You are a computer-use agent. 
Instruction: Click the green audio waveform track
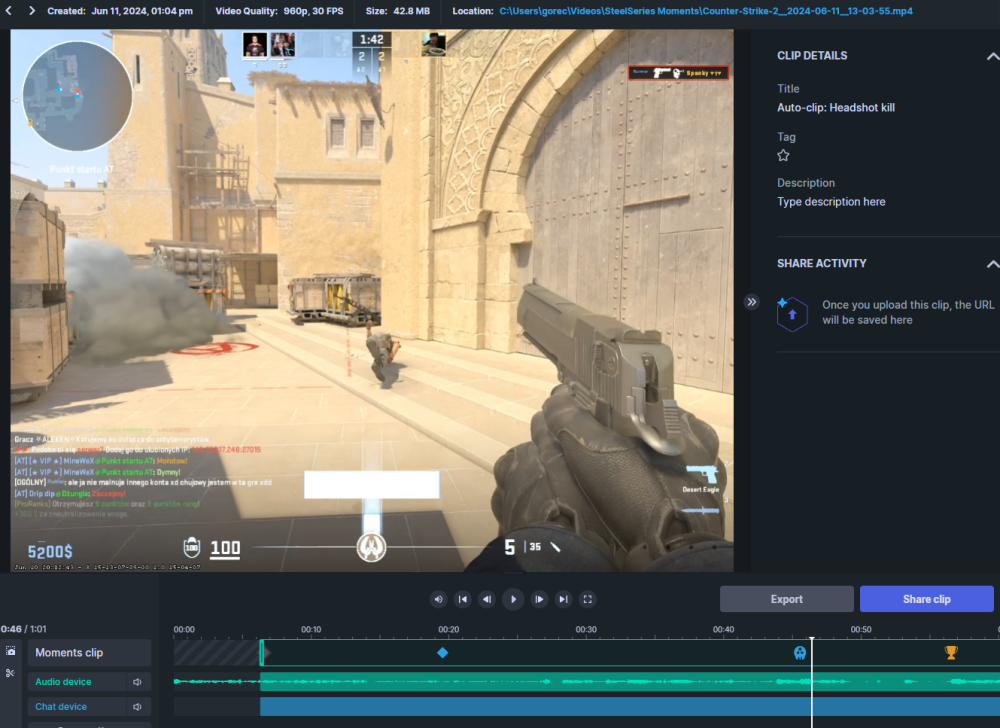click(630, 682)
